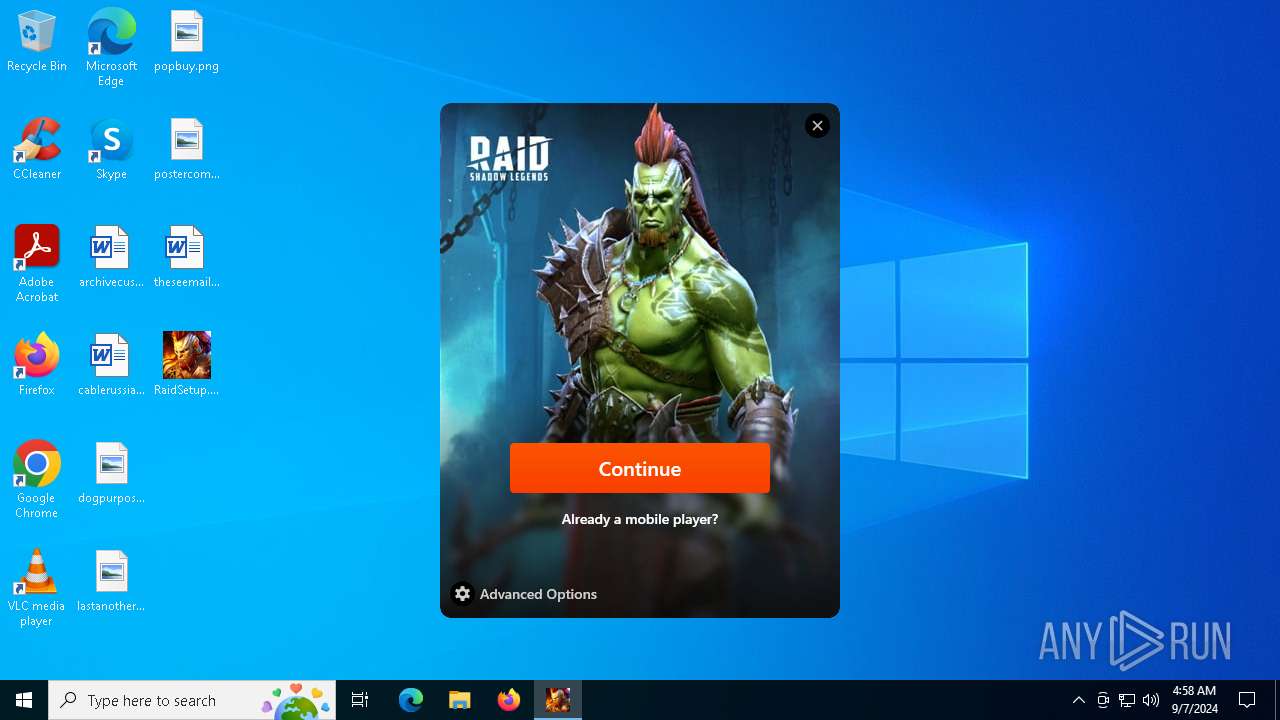Click the taskbar search box
The height and width of the screenshot is (720, 1280).
coord(192,700)
